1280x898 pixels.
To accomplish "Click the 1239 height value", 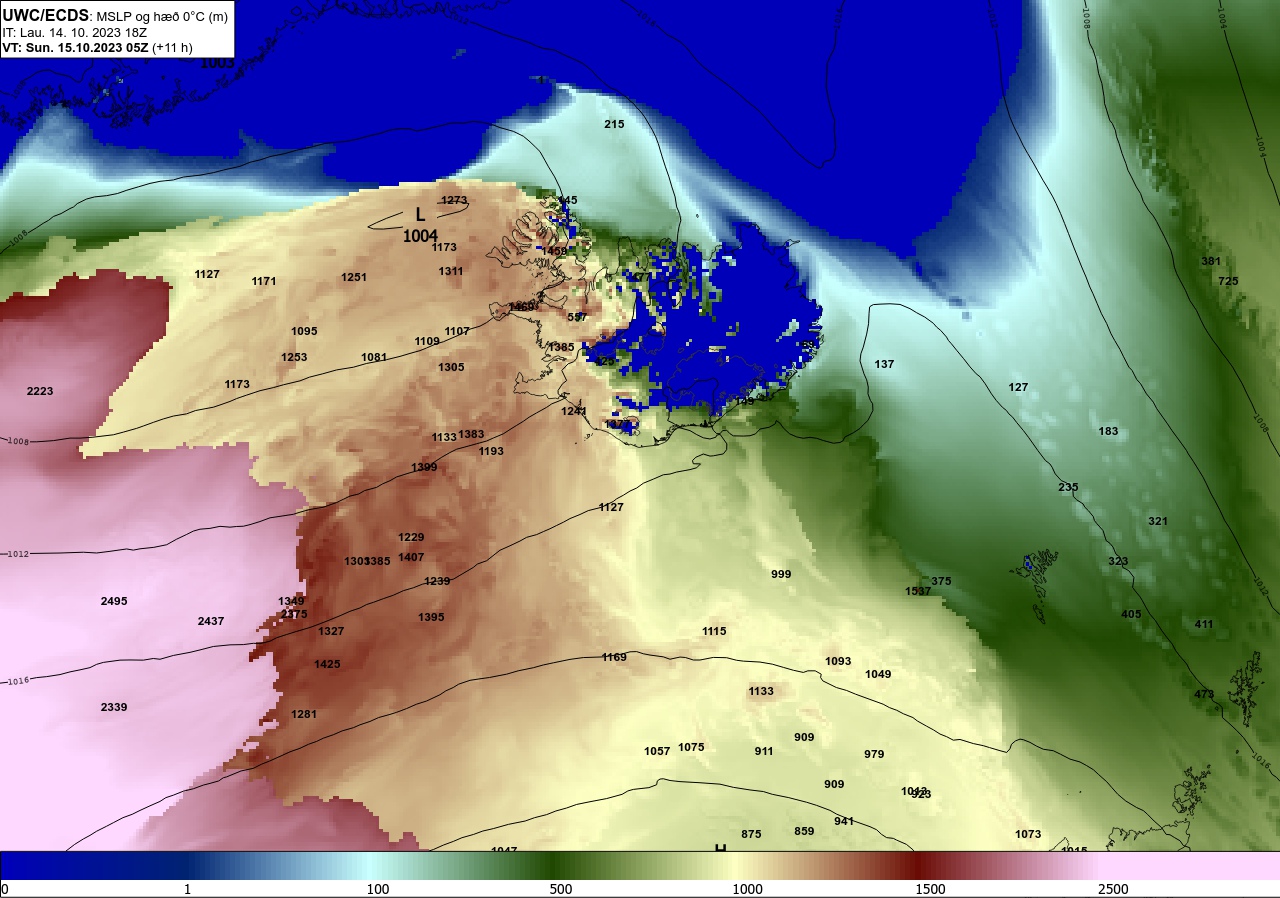I will [x=437, y=581].
